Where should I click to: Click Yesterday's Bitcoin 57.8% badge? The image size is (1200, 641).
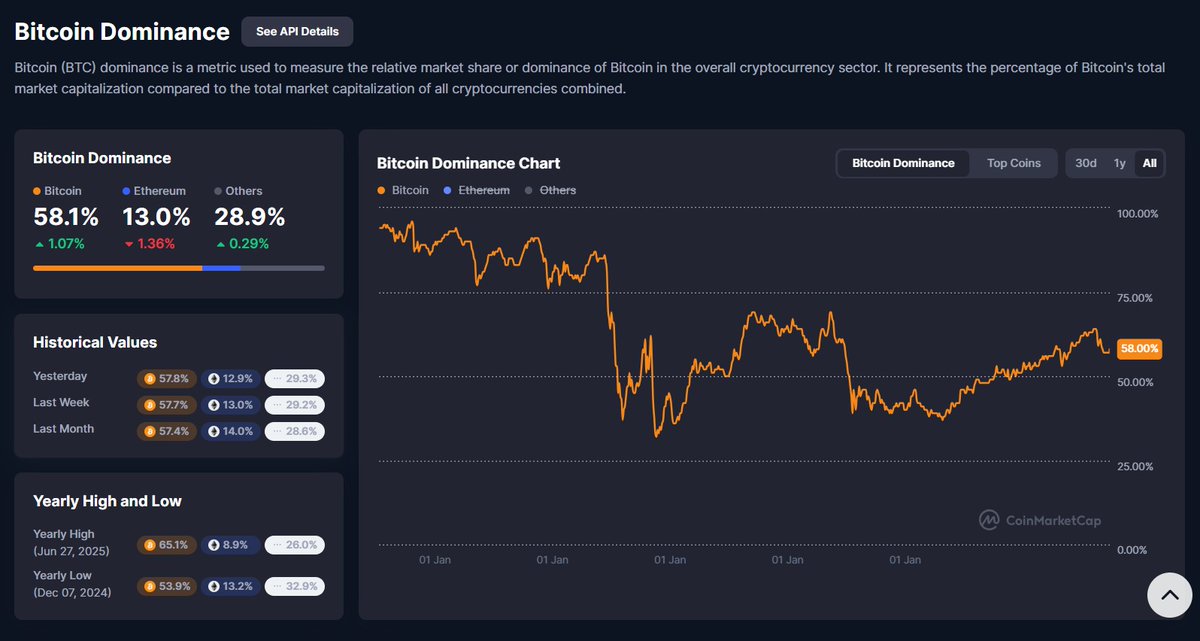click(x=167, y=379)
